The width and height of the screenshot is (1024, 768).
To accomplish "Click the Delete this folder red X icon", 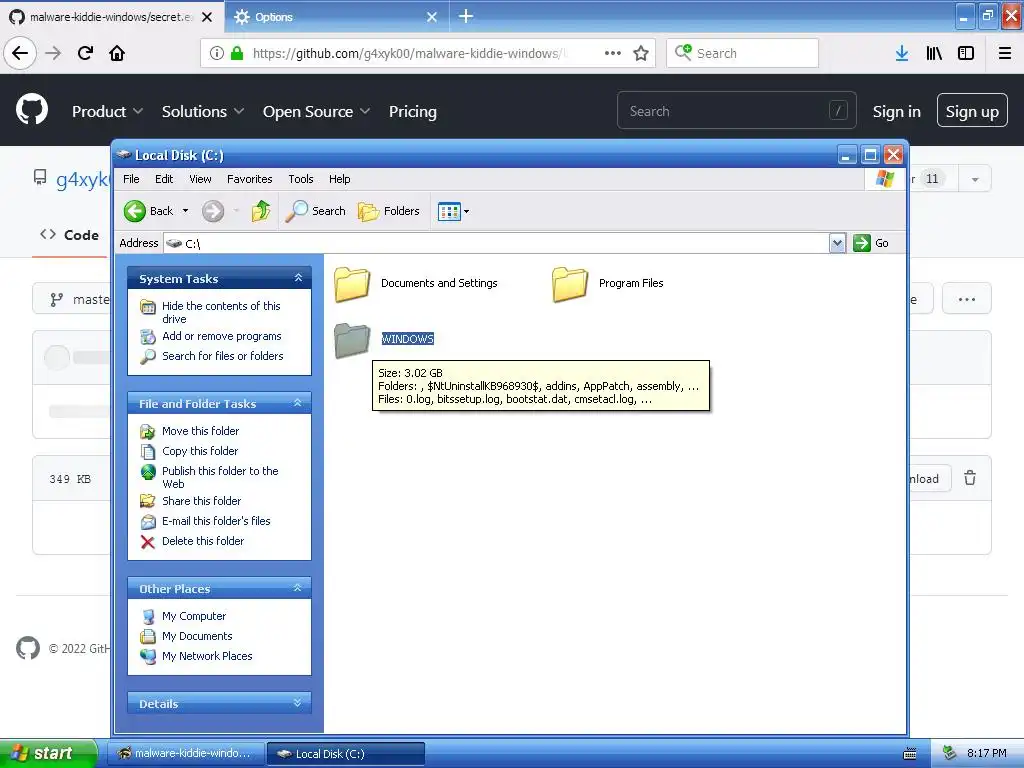I will [x=148, y=542].
